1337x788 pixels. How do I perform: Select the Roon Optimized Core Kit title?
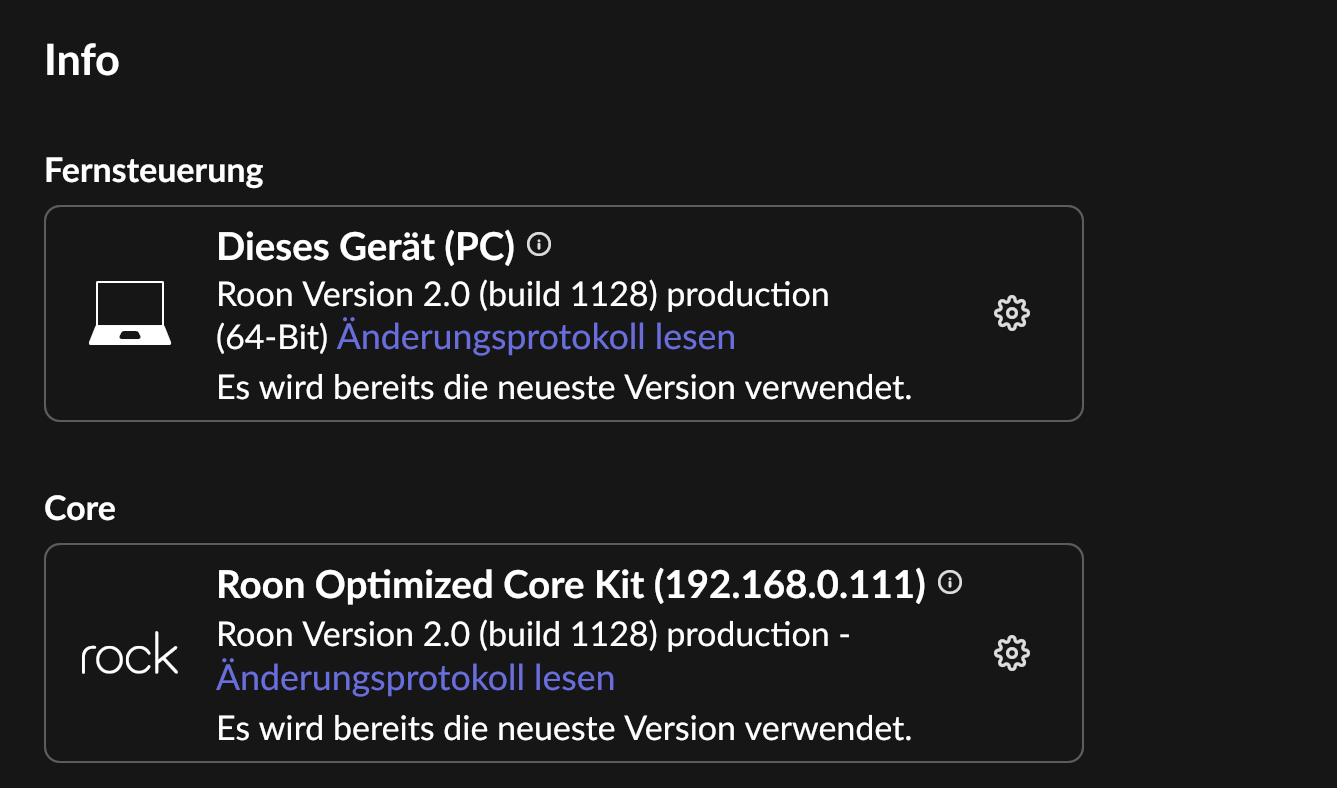pyautogui.click(x=430, y=585)
